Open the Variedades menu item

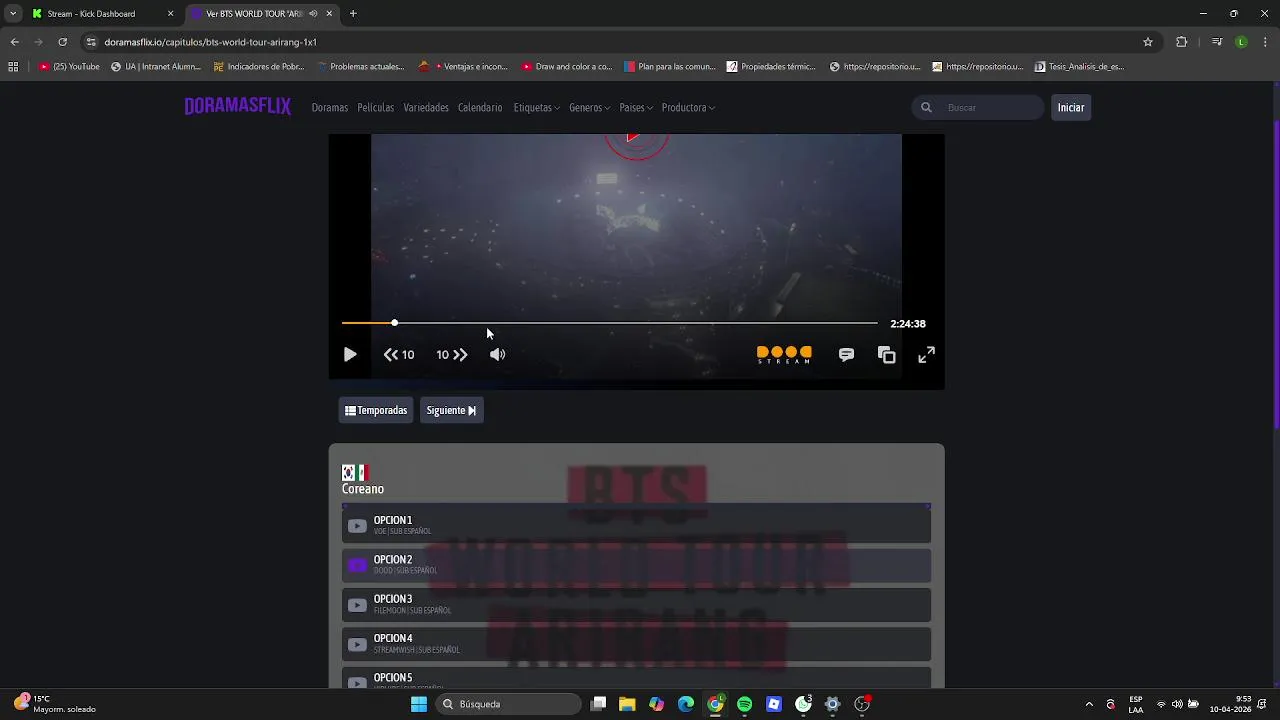tap(426, 107)
